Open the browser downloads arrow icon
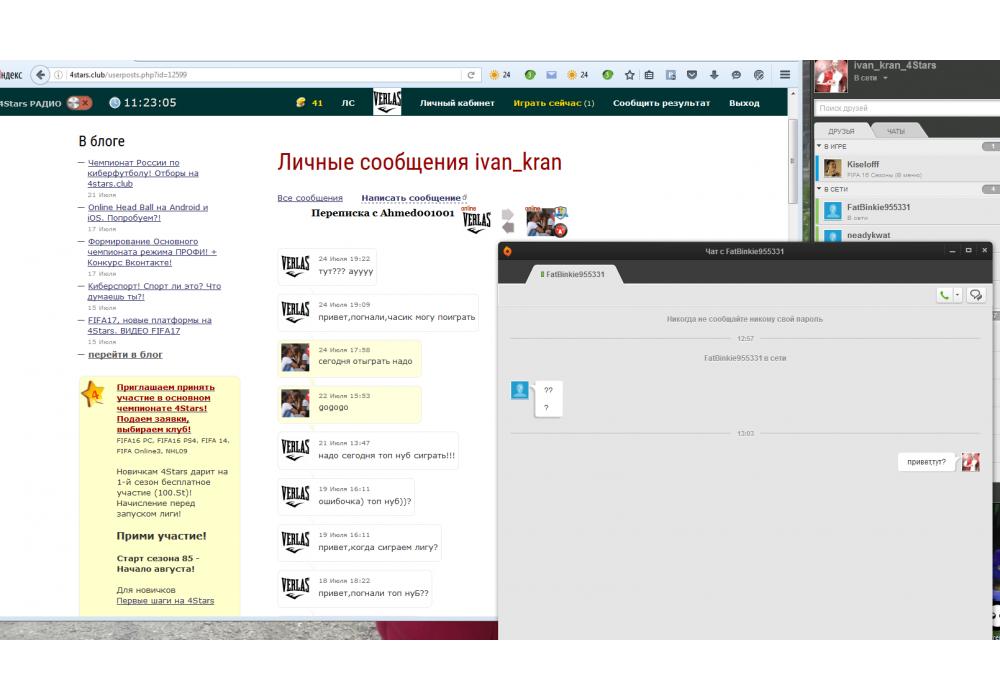 coord(714,75)
